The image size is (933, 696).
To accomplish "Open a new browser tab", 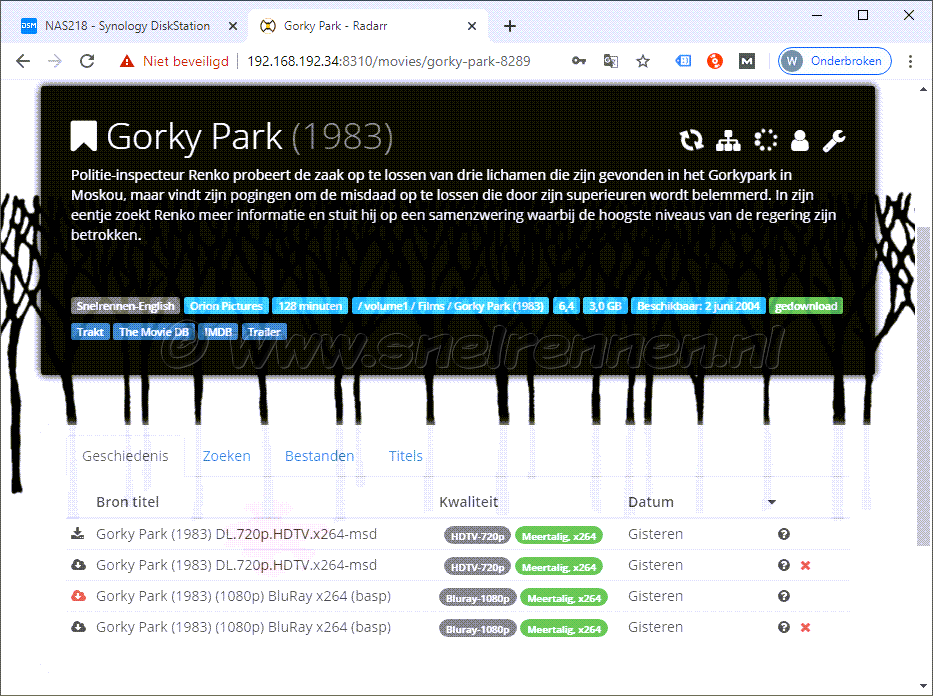I will [510, 26].
